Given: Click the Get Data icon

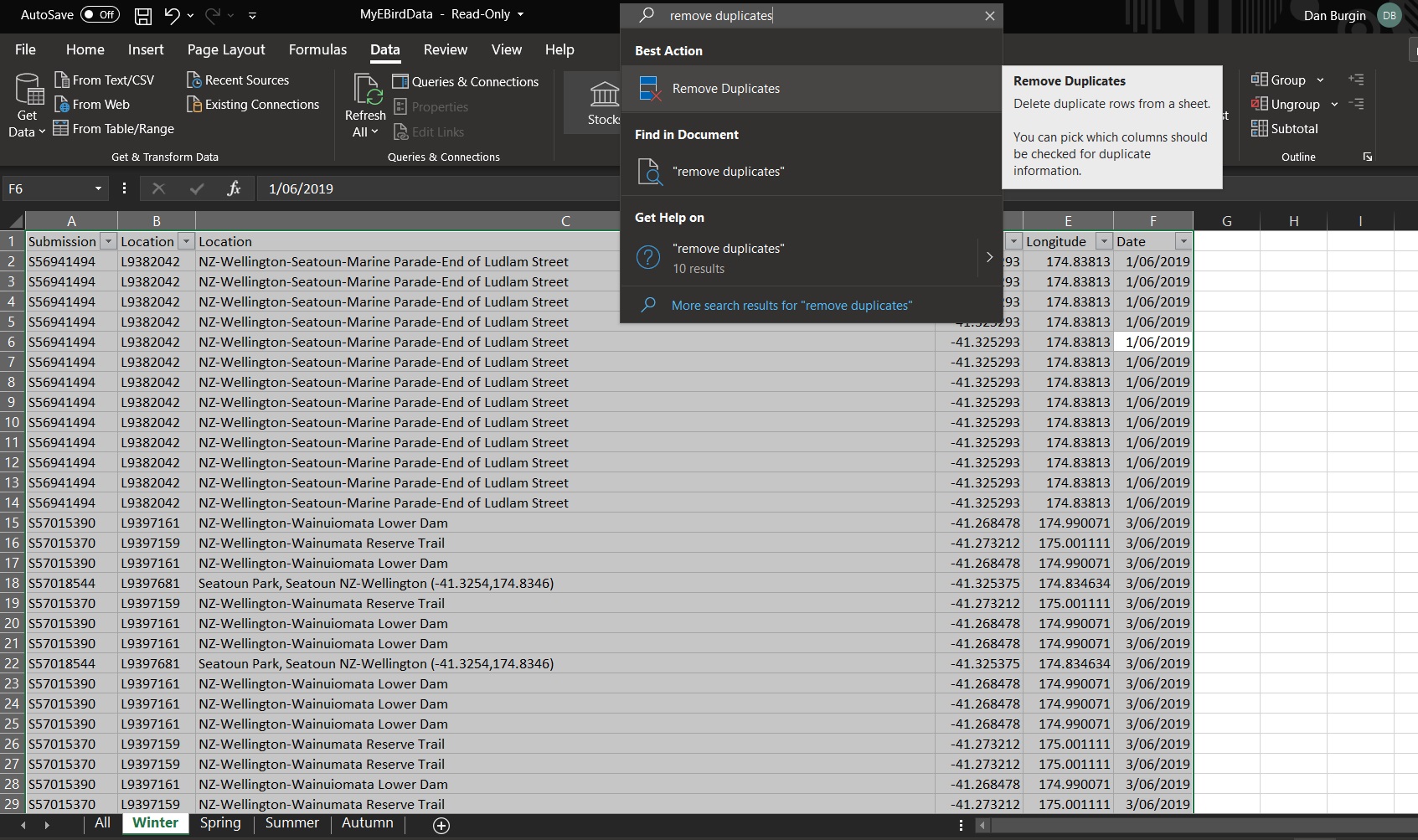Looking at the screenshot, I should [x=28, y=90].
